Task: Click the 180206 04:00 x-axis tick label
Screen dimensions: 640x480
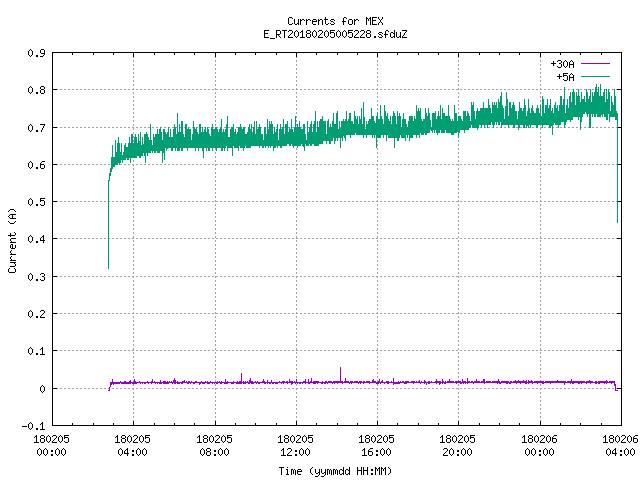Action: [620, 446]
